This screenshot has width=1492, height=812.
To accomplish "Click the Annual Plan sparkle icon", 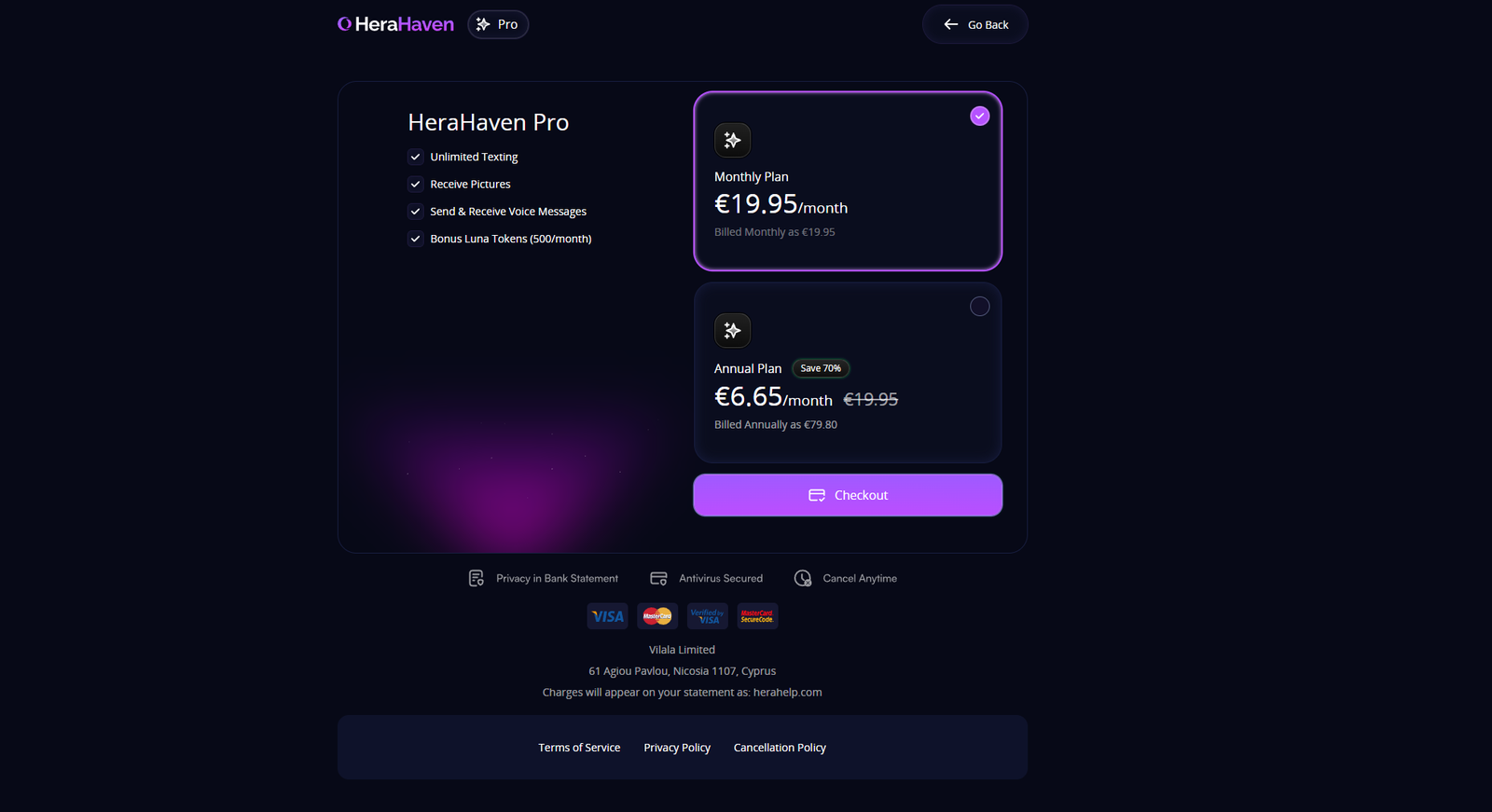I will coord(732,330).
